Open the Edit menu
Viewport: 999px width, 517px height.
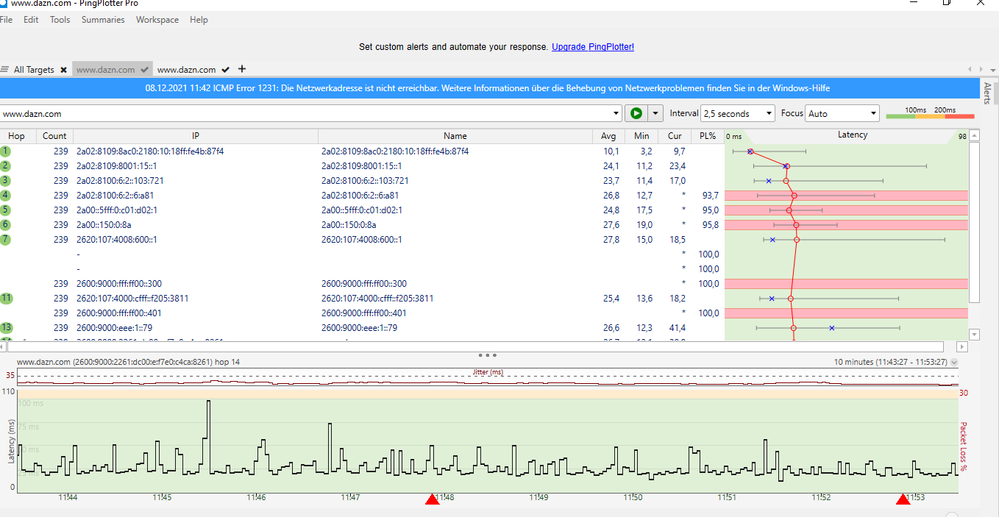click(31, 20)
